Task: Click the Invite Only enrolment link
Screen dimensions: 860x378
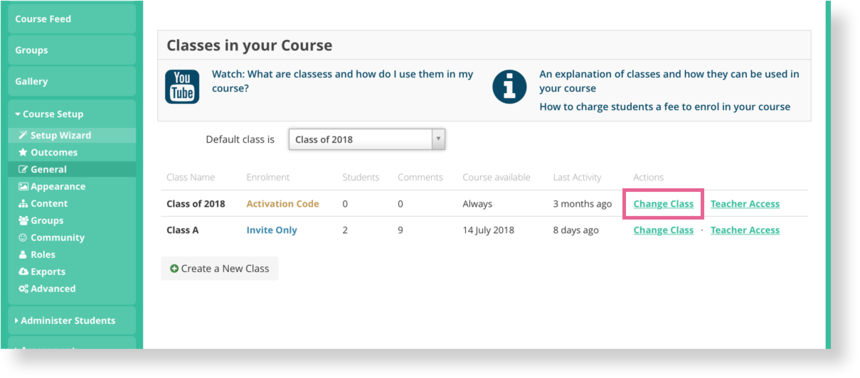Action: click(271, 230)
